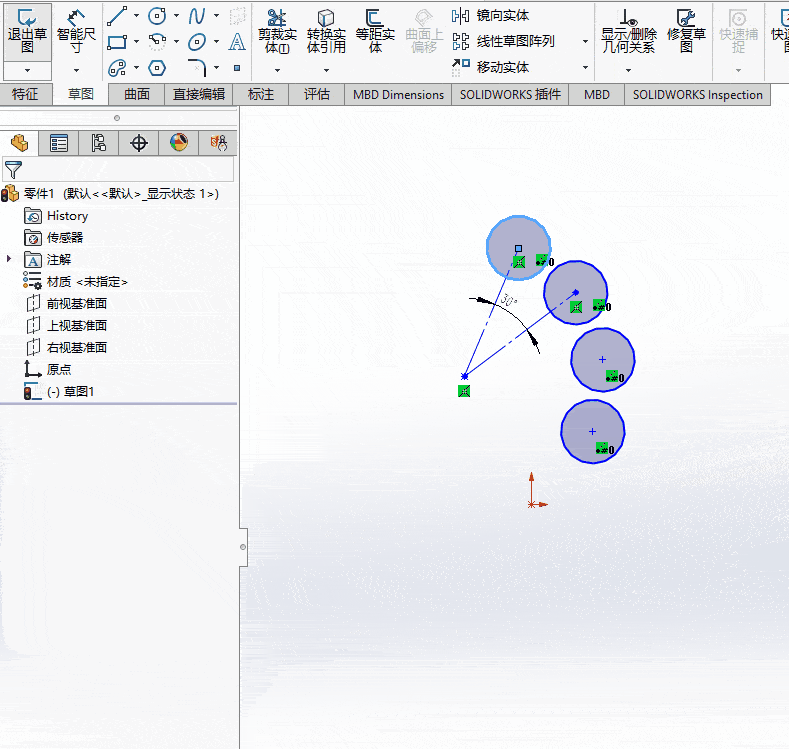Switch to the SOLIDWORKS Inspection tab
The width and height of the screenshot is (789, 749).
click(x=697, y=95)
